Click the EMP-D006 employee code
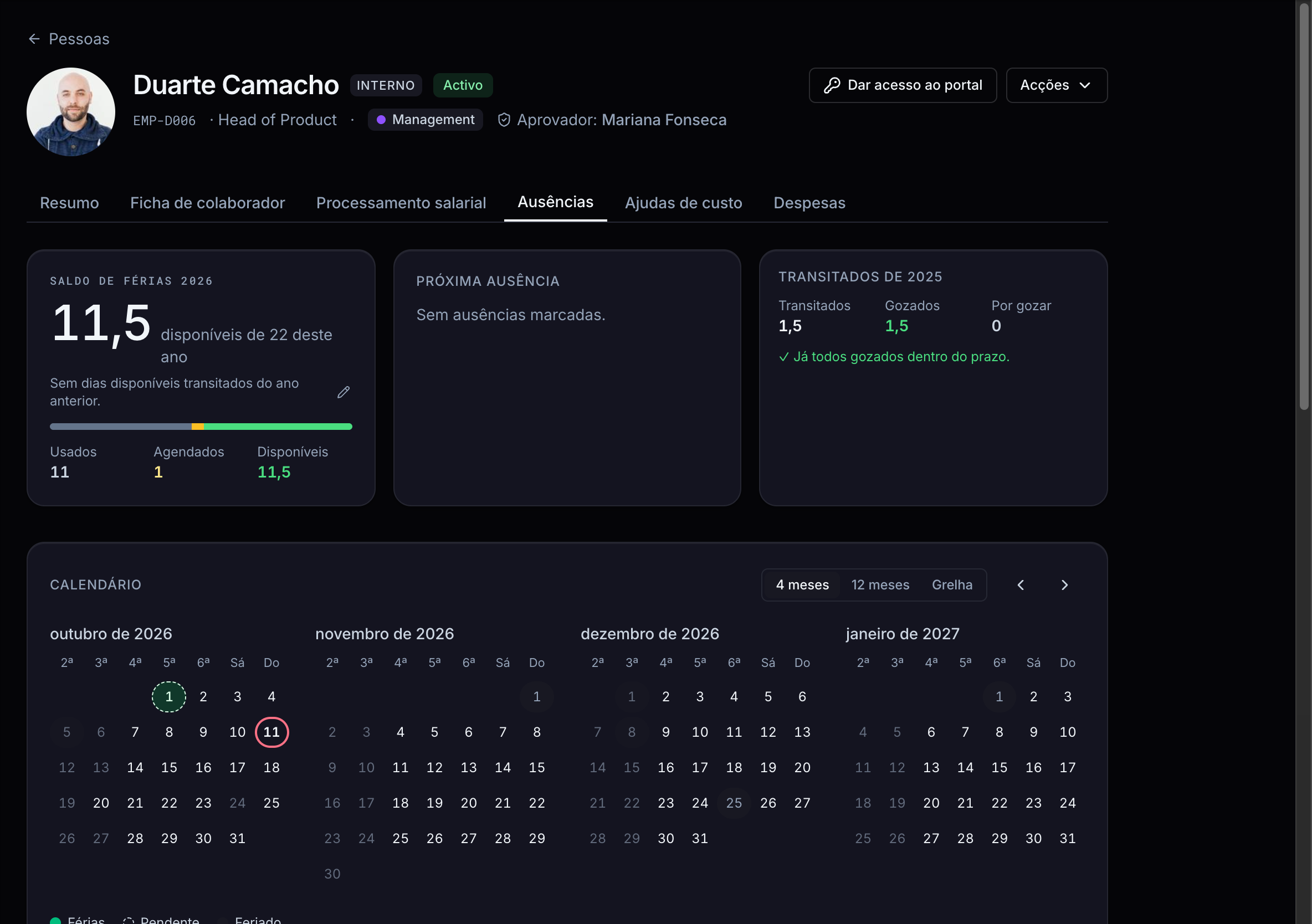The image size is (1312, 924). coord(165,121)
